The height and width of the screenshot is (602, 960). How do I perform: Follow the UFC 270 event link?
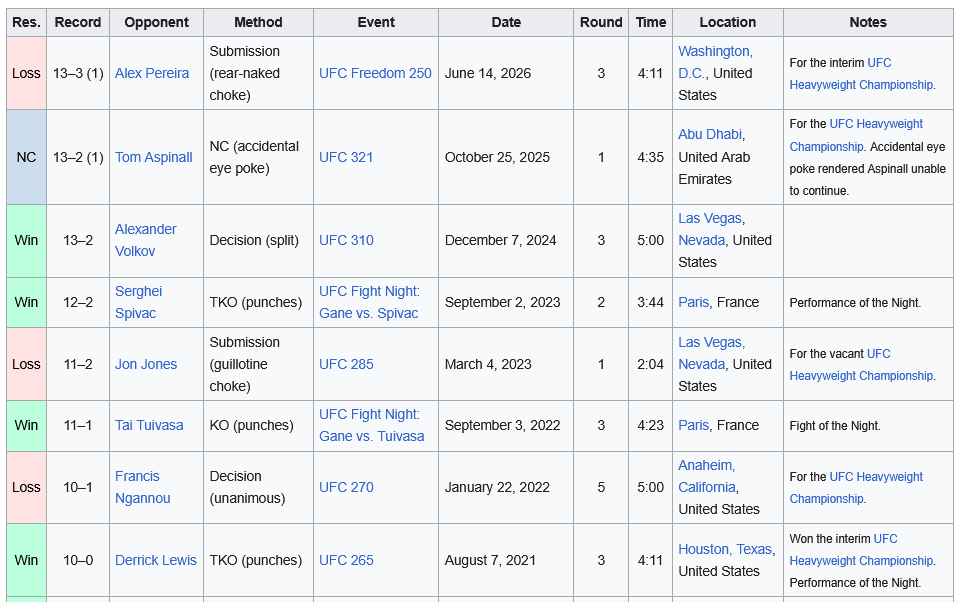[x=346, y=487]
